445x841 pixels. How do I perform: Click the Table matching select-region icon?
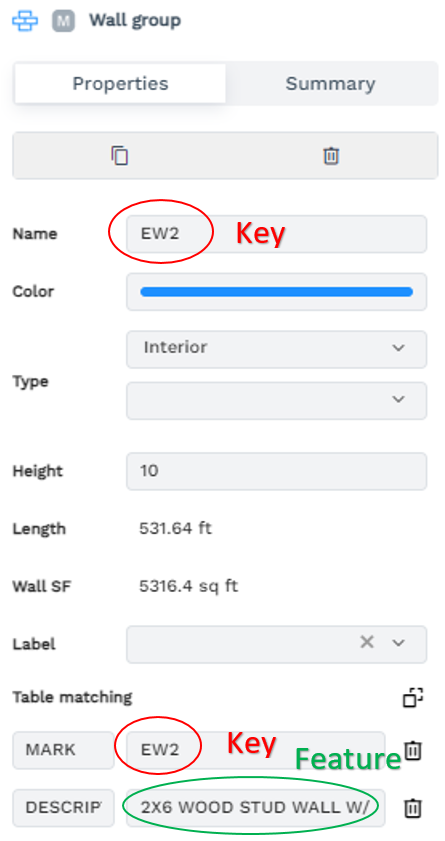(413, 697)
